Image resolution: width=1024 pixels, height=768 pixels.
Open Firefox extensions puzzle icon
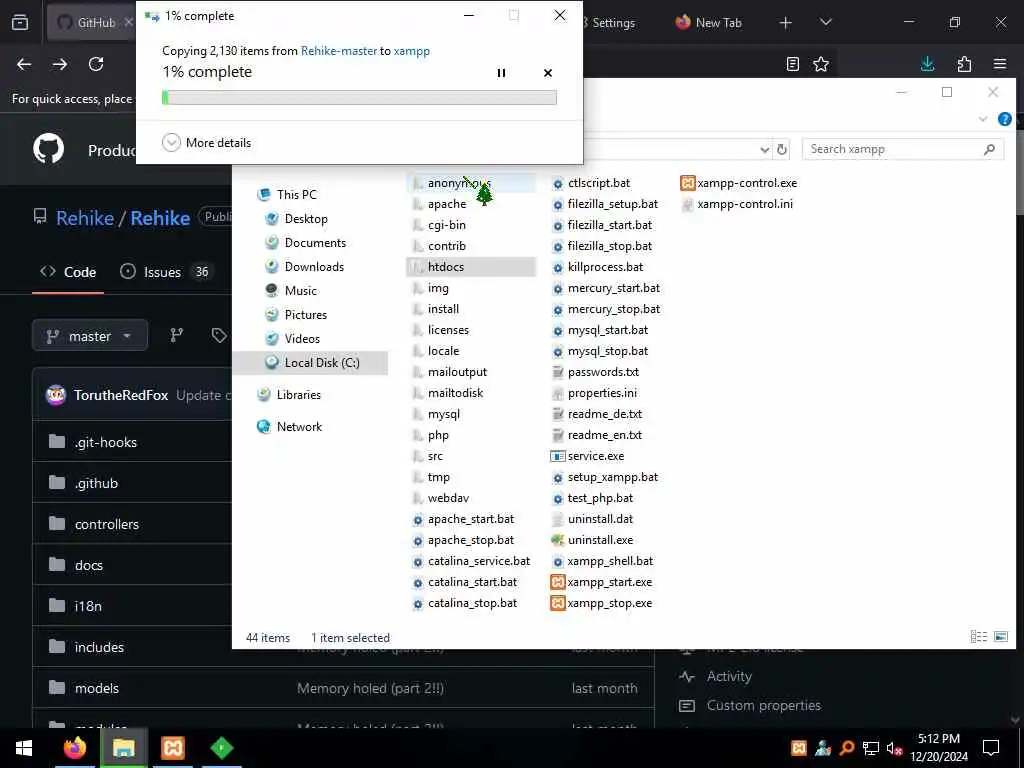pyautogui.click(x=964, y=64)
